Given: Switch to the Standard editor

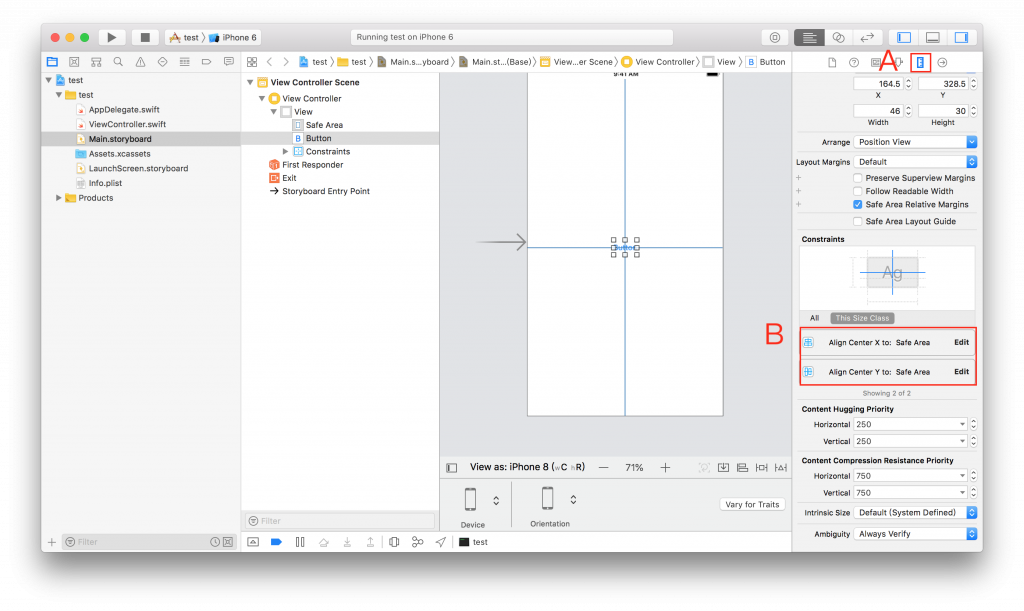Looking at the screenshot, I should pos(809,37).
